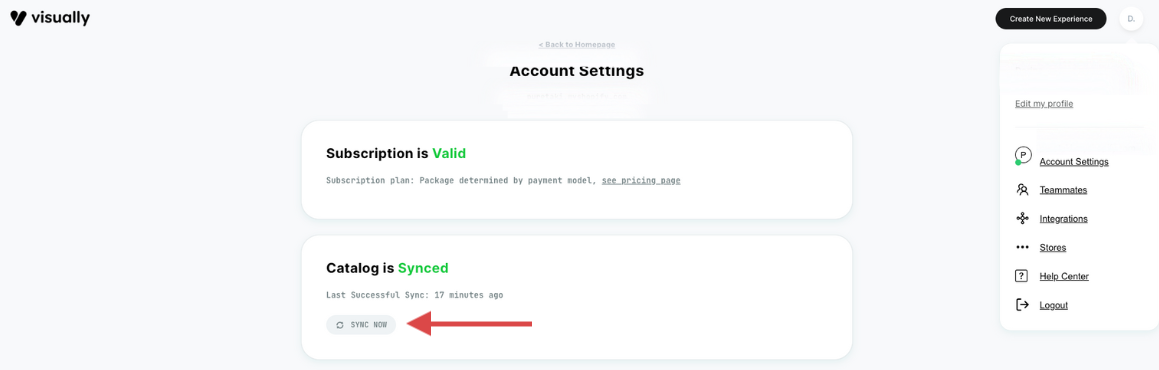The width and height of the screenshot is (1159, 370).
Task: Click the Edit my profile link
Action: coord(1044,104)
